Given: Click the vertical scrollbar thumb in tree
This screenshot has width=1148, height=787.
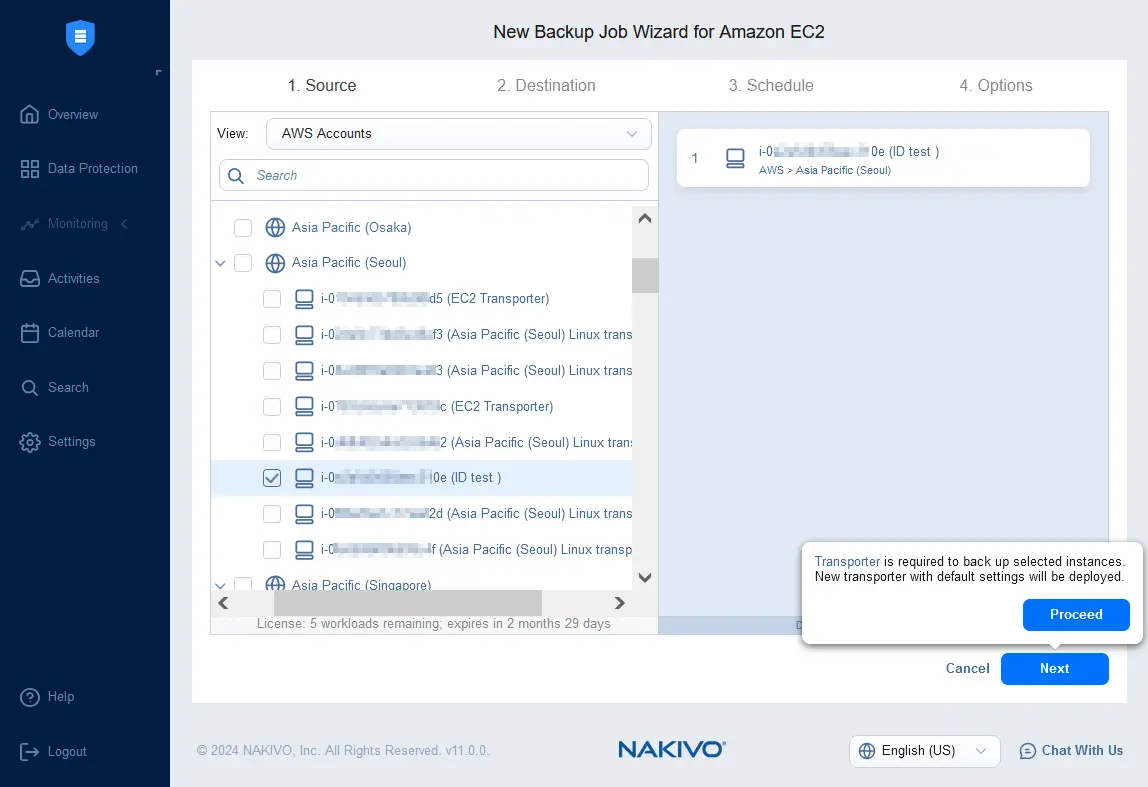Looking at the screenshot, I should [x=645, y=275].
